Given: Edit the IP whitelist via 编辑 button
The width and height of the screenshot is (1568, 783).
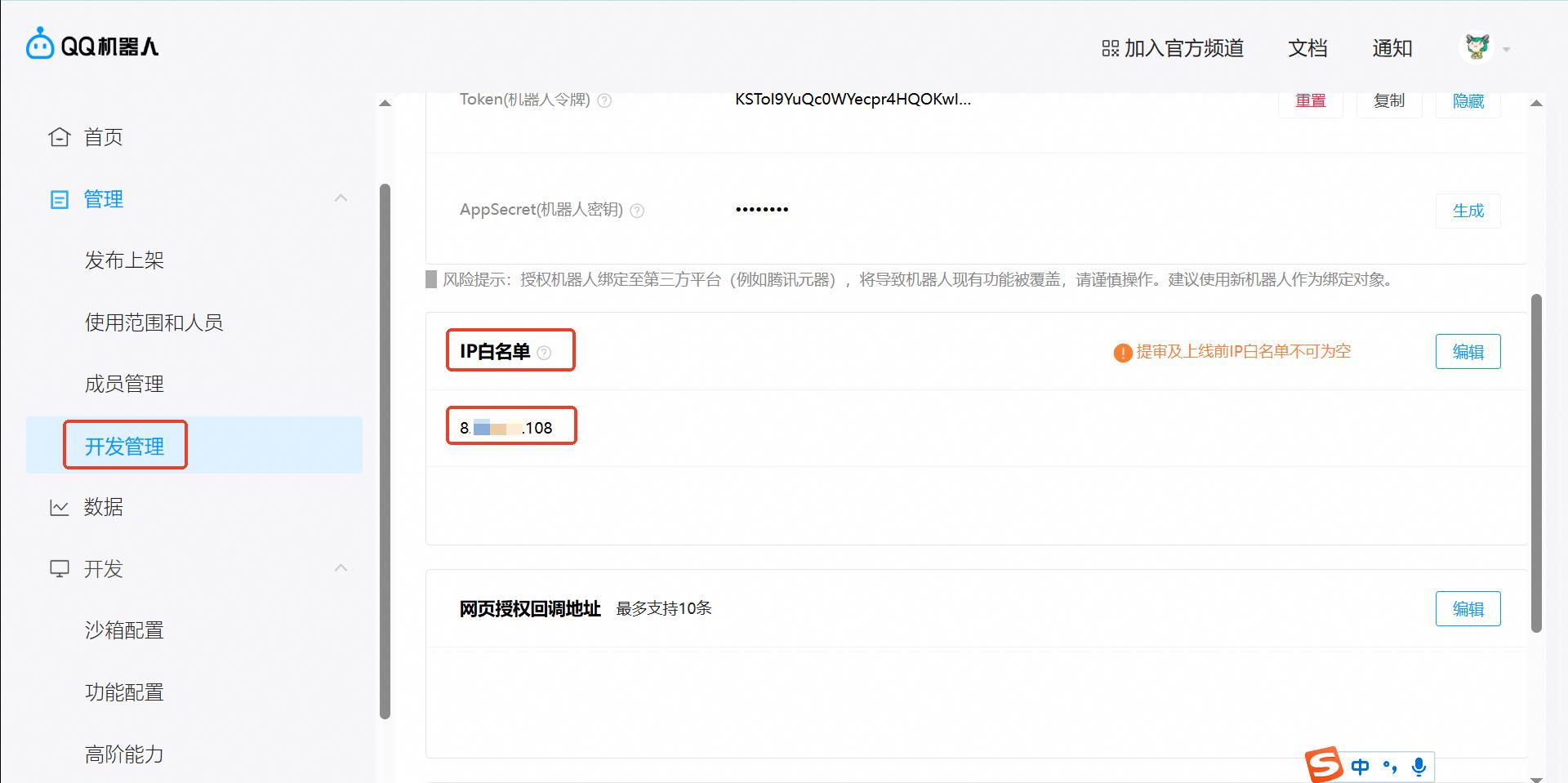Looking at the screenshot, I should click(1468, 351).
